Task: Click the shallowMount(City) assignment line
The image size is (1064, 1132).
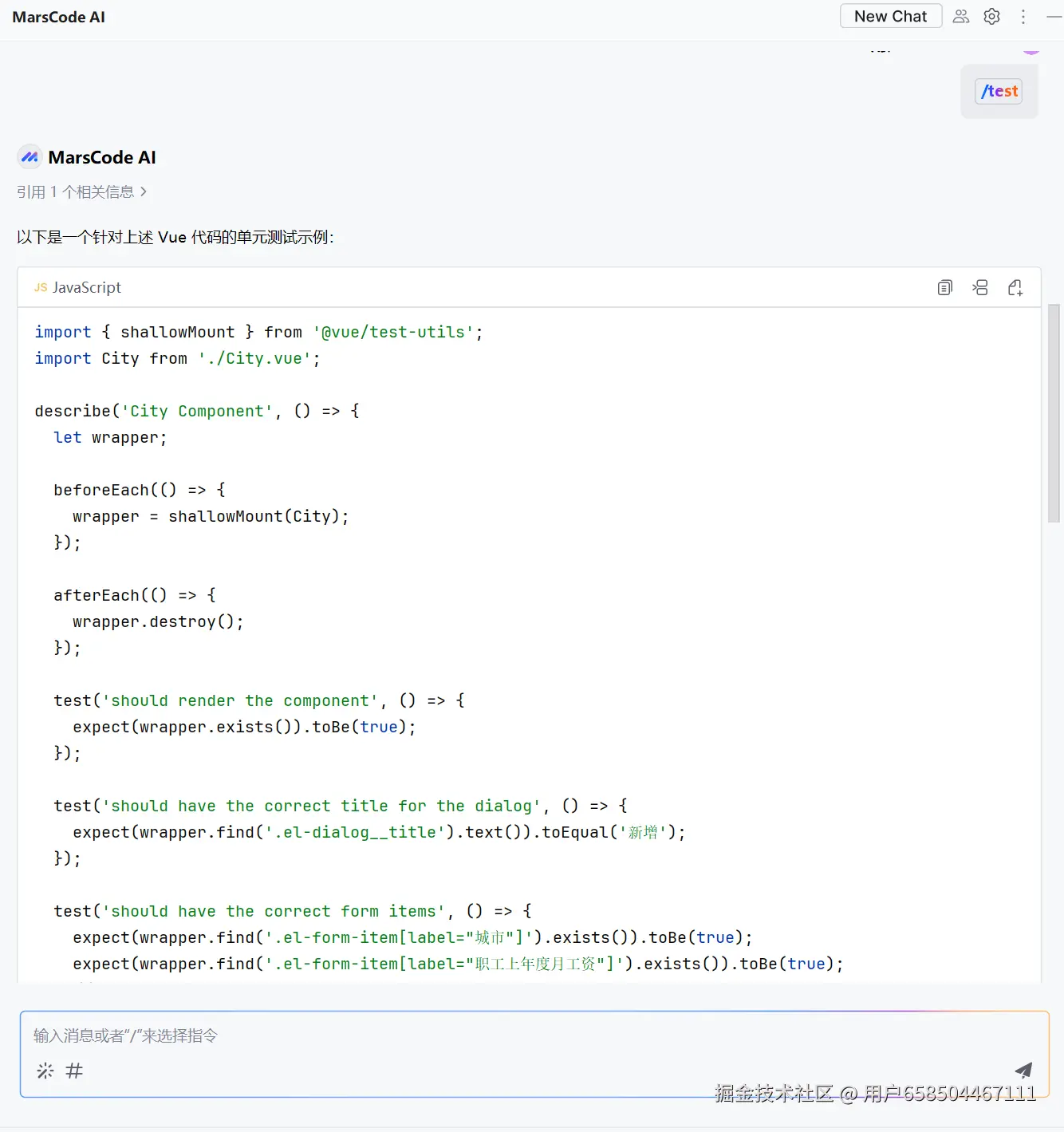Action: pyautogui.click(x=211, y=516)
